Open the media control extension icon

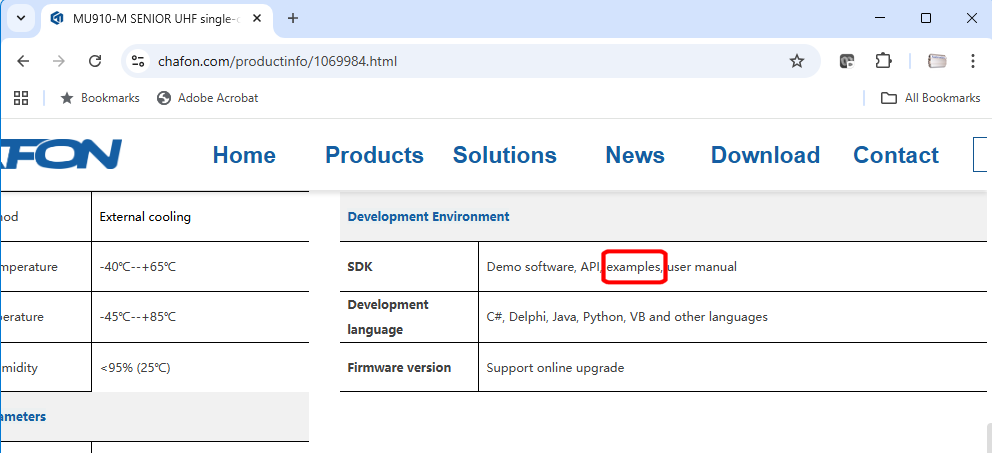pos(847,61)
